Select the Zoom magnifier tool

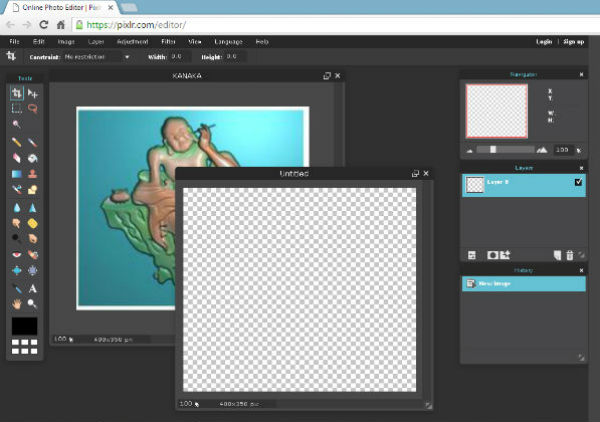33,304
